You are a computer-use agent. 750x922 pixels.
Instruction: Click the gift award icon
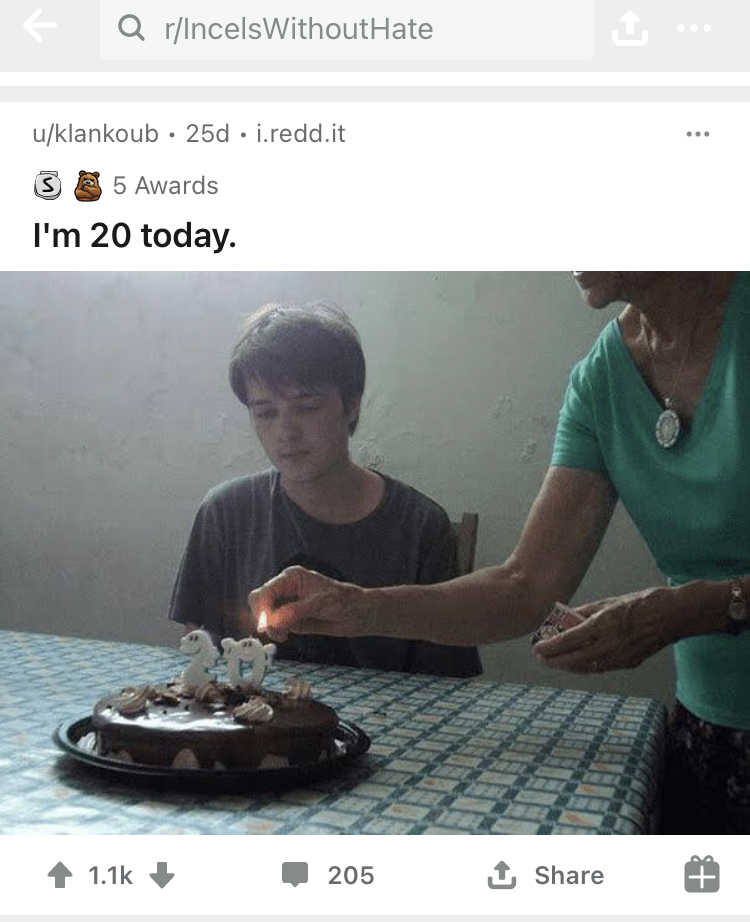pos(702,874)
